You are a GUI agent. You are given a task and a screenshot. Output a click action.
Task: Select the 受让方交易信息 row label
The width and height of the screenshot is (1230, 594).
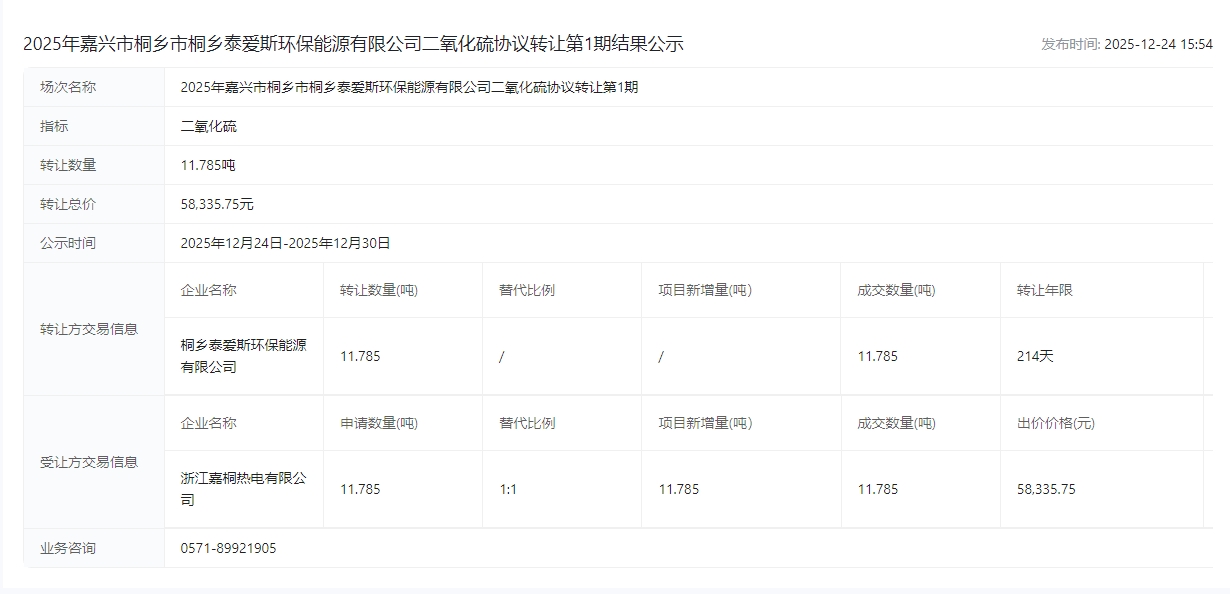89,462
